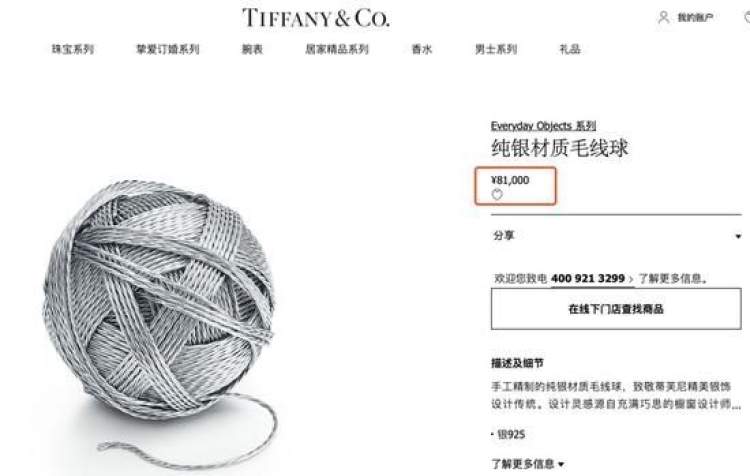This screenshot has width=750, height=476.
Task: Expand the 分享 share dropdown arrow
Action: point(738,236)
